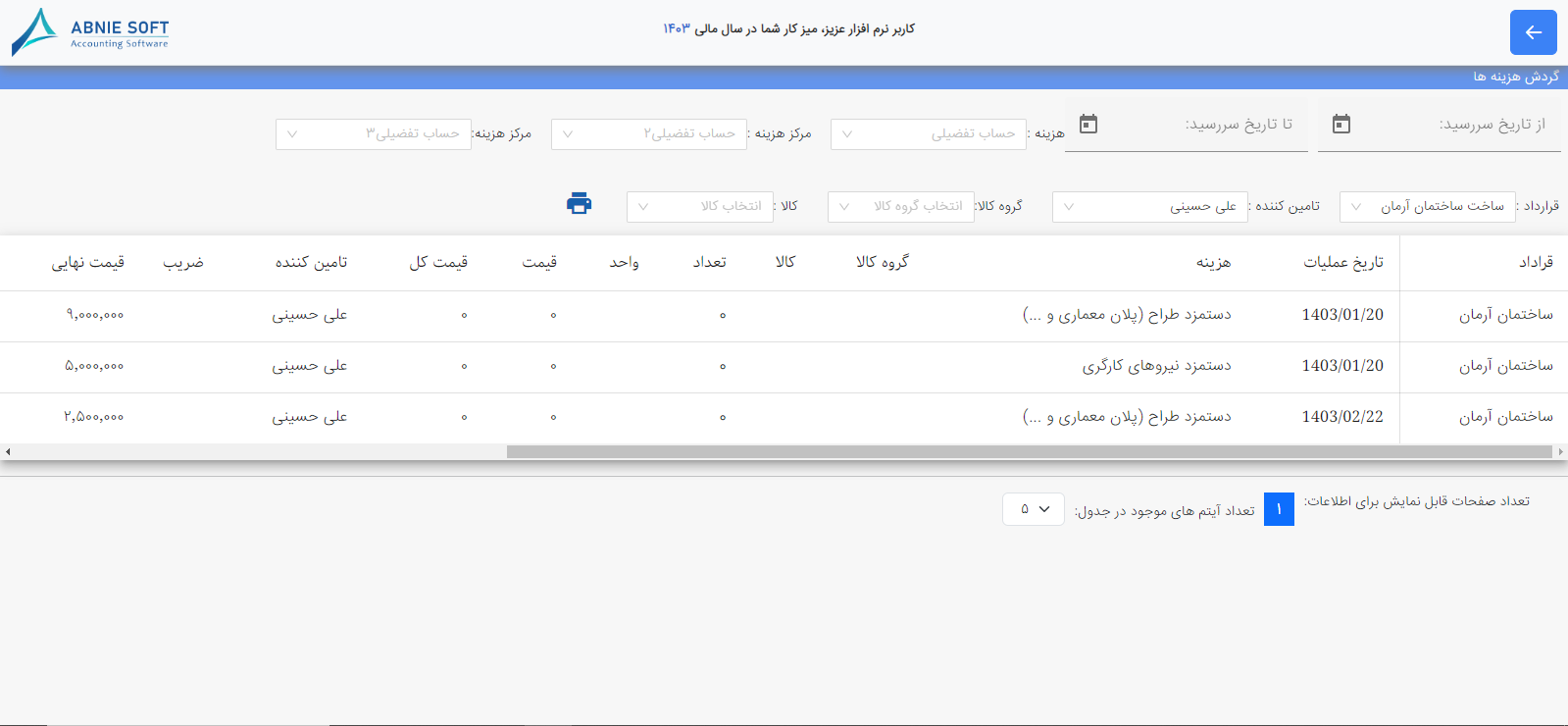
Task: Open the مرکز هزینه حساب تفضیلی۲ dropdown
Action: click(649, 133)
